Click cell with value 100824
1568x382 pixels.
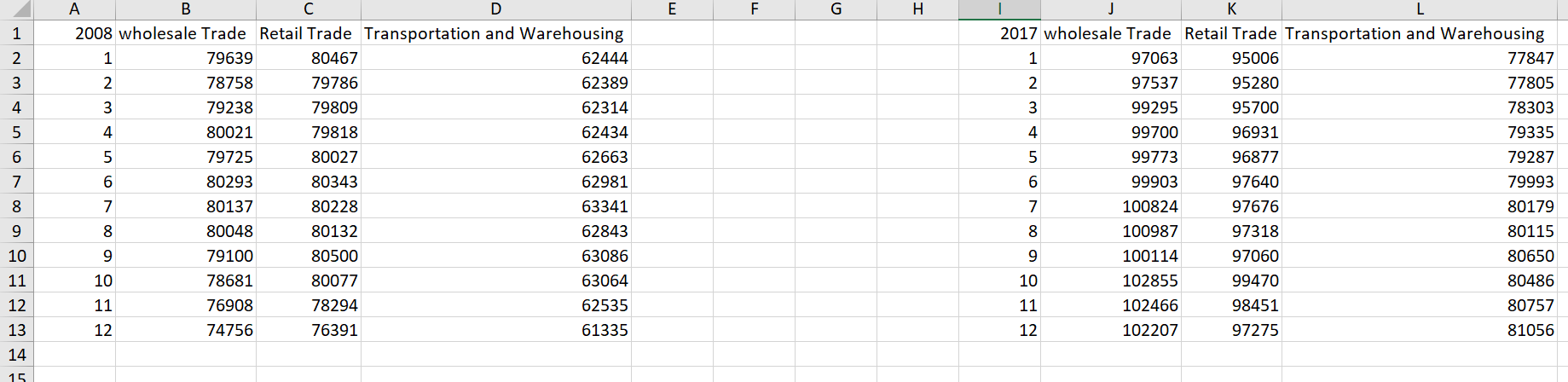(1111, 206)
